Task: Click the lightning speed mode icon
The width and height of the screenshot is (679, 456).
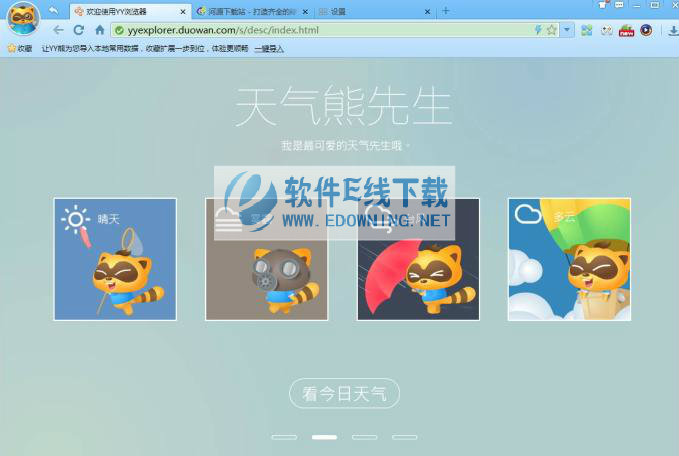Action: click(x=539, y=30)
